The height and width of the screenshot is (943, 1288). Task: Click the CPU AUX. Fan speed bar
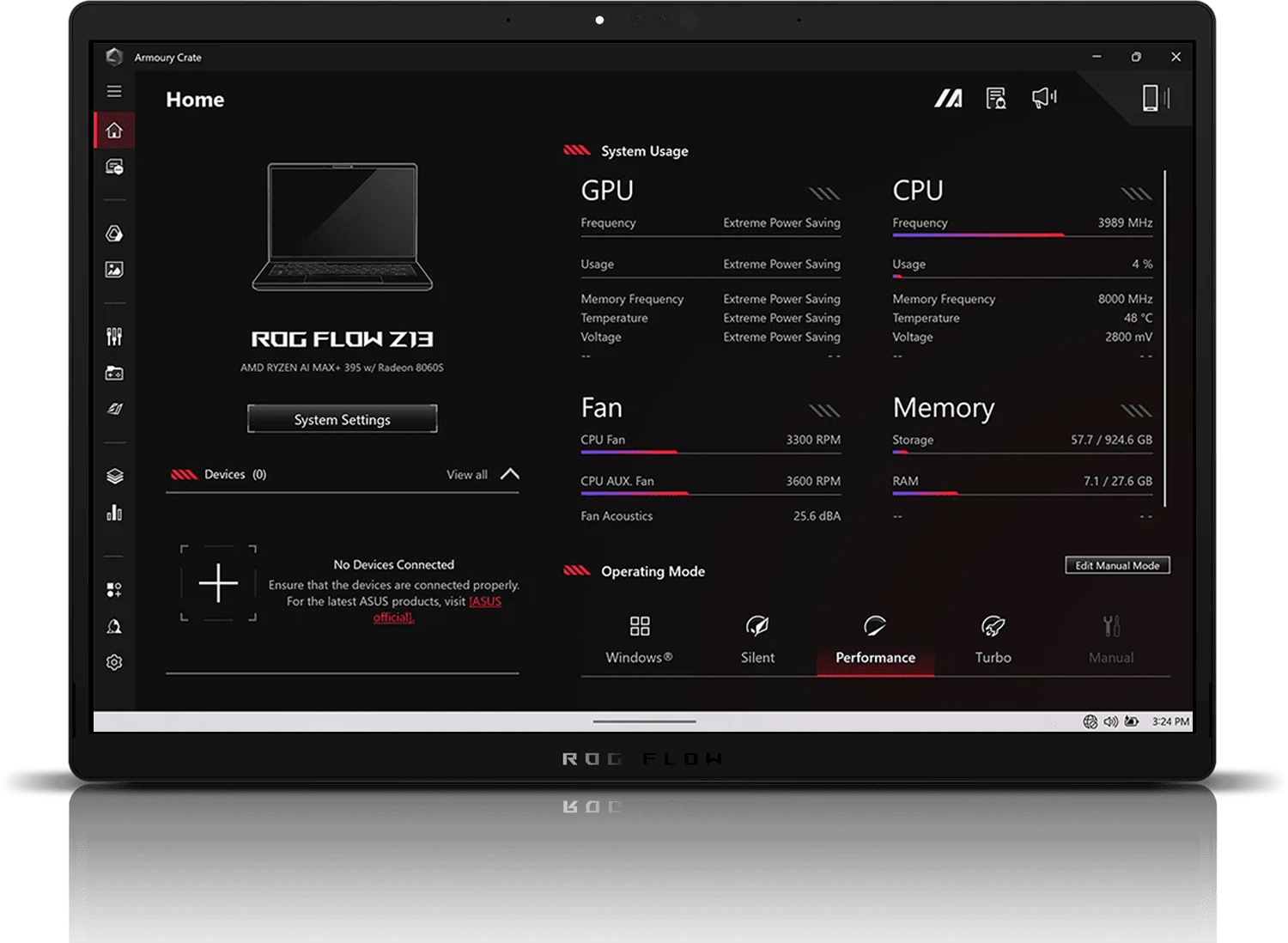point(711,493)
